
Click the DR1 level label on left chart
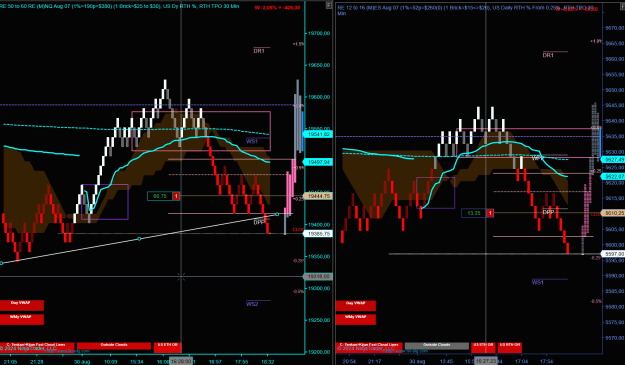(x=259, y=51)
